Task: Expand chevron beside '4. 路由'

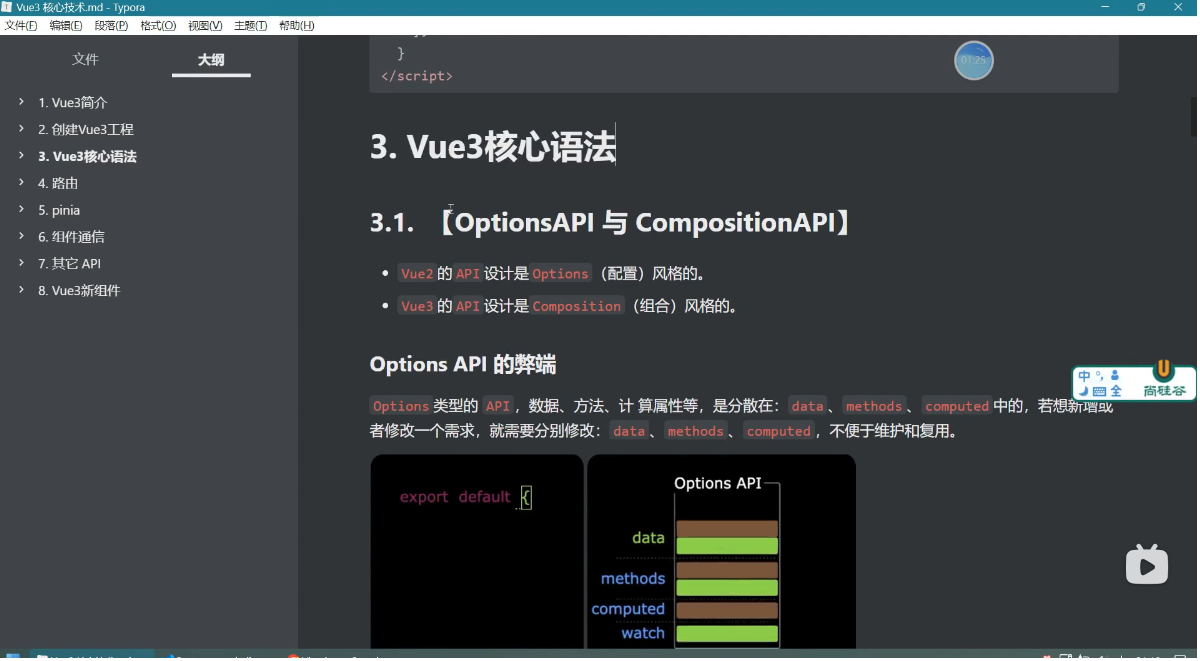Action: pyautogui.click(x=20, y=183)
